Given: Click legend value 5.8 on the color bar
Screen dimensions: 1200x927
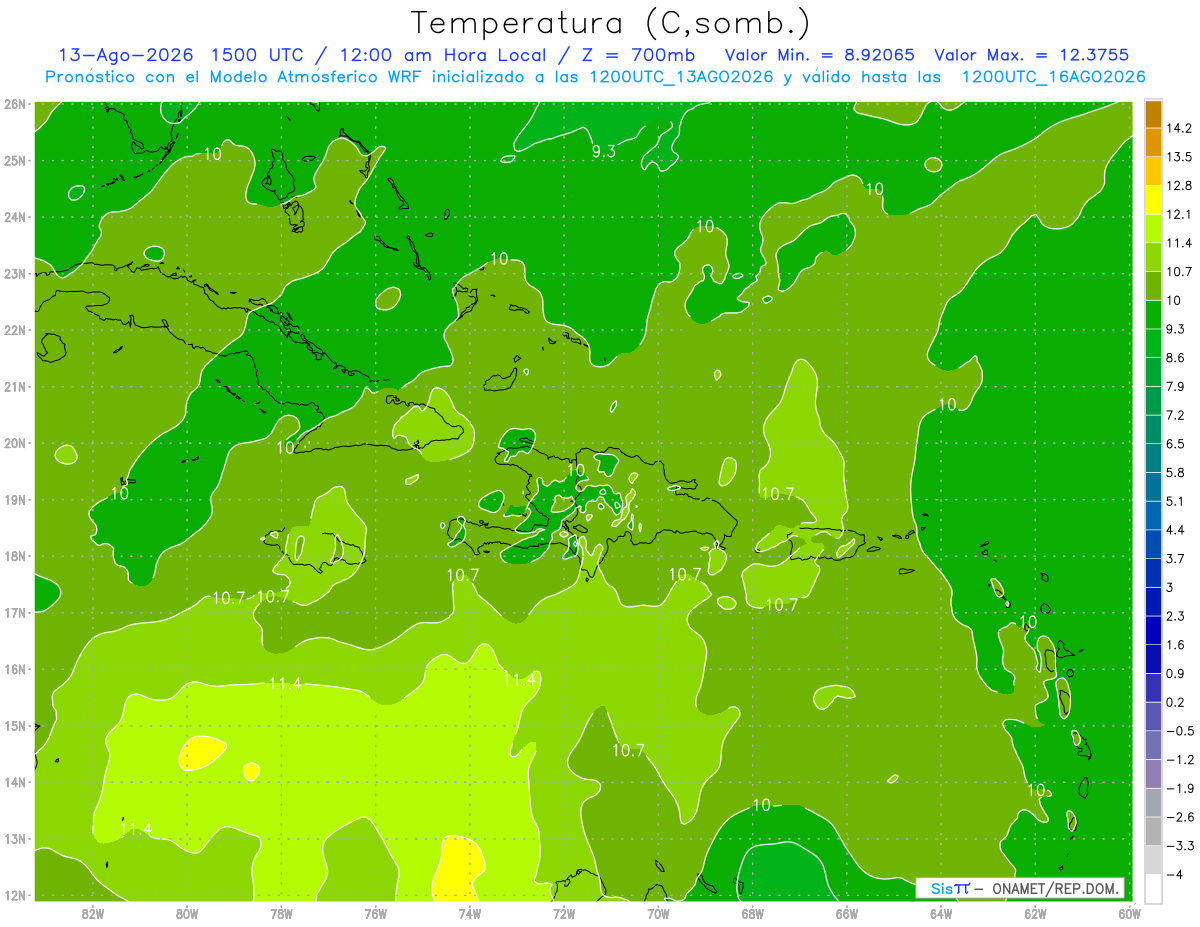Looking at the screenshot, I should click(1176, 472).
